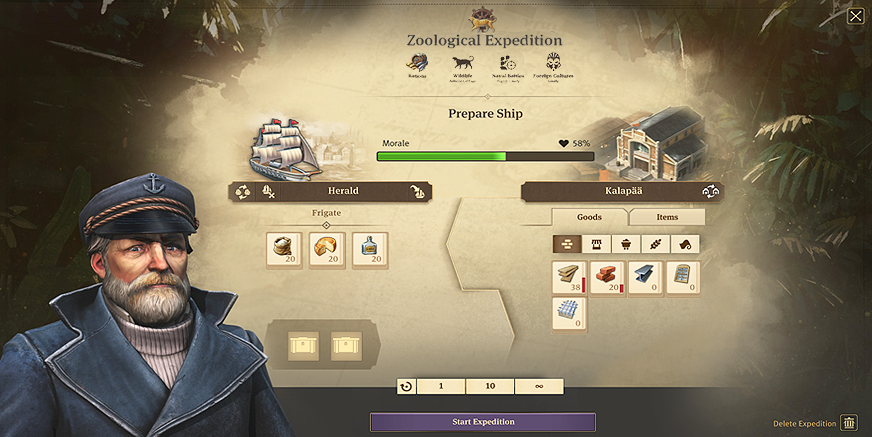The width and height of the screenshot is (872, 437).
Task: Click the unload cargo icon next to Herald
Action: (268, 192)
